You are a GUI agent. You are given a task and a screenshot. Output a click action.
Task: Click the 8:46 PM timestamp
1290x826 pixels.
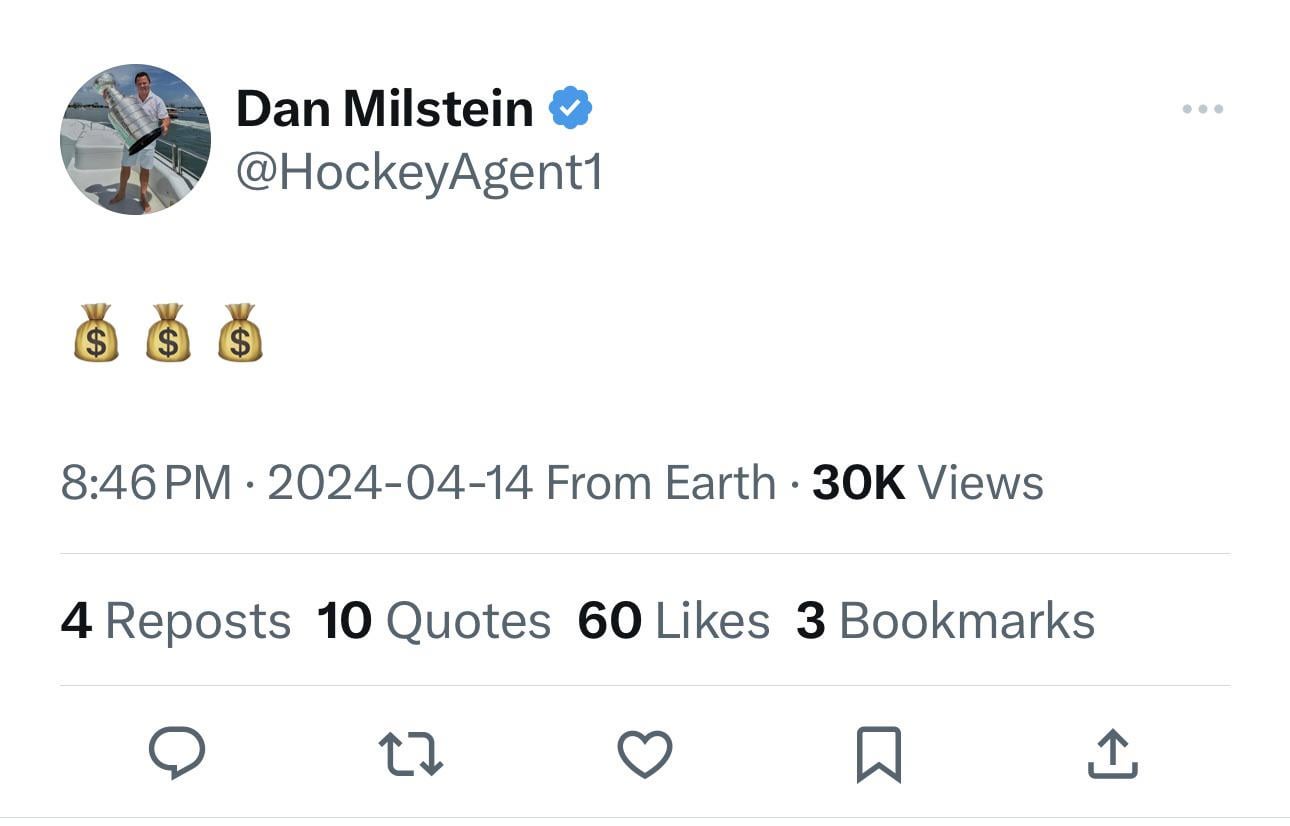point(146,483)
